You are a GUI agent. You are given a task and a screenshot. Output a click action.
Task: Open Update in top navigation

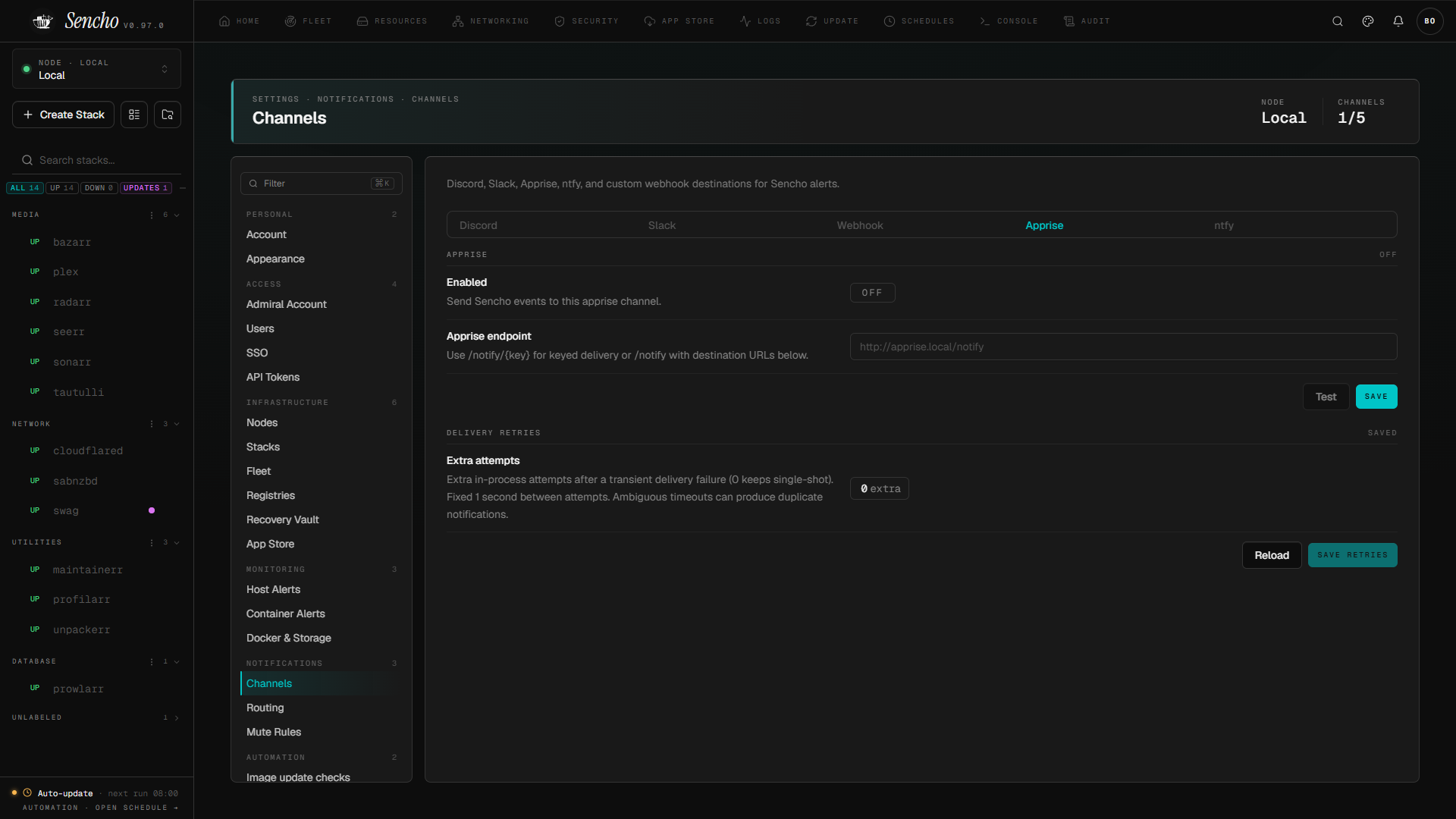coord(832,21)
